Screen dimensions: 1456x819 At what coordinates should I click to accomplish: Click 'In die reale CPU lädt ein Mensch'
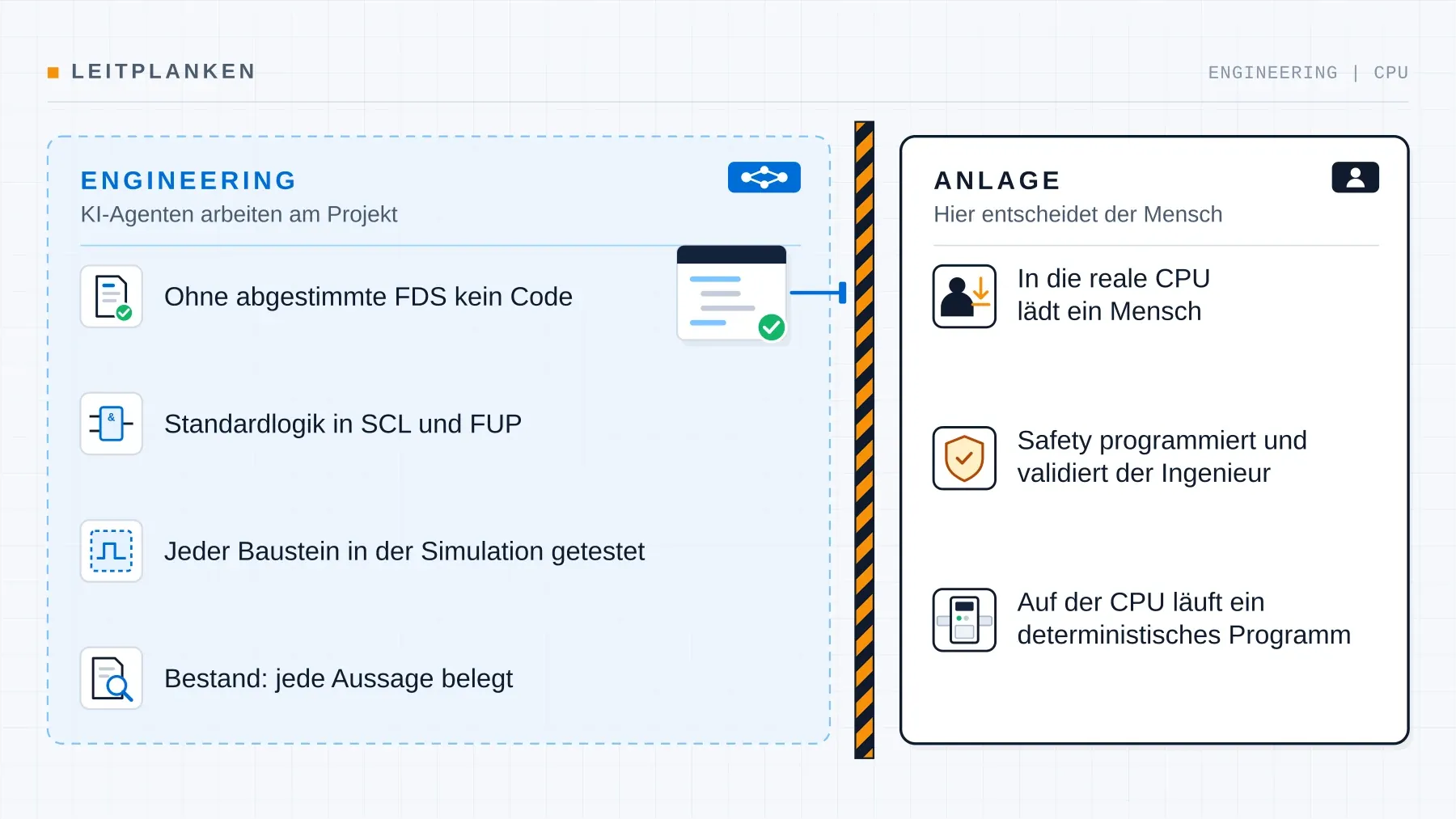click(1113, 295)
